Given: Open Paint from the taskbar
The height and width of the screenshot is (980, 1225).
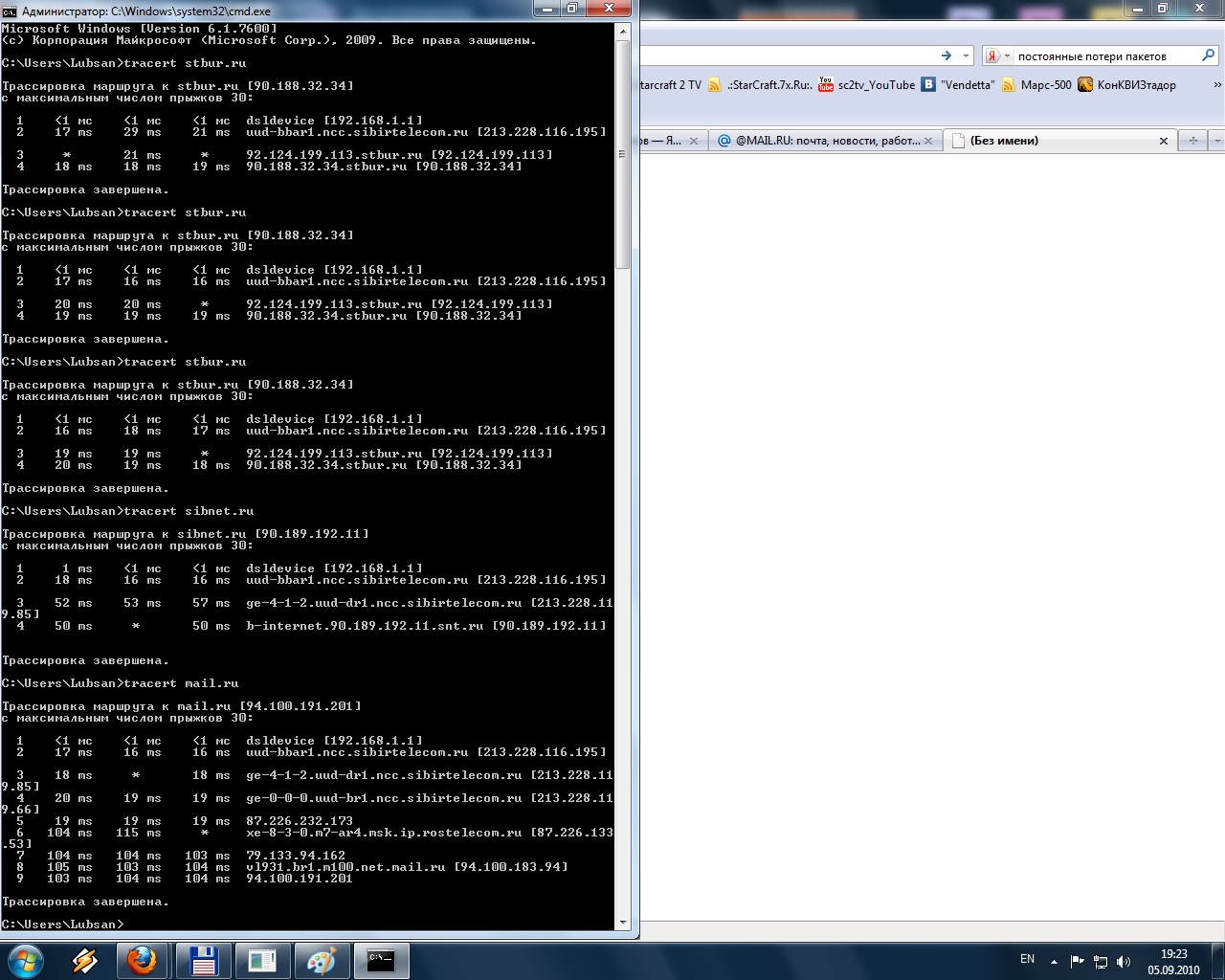Looking at the screenshot, I should pos(323,960).
